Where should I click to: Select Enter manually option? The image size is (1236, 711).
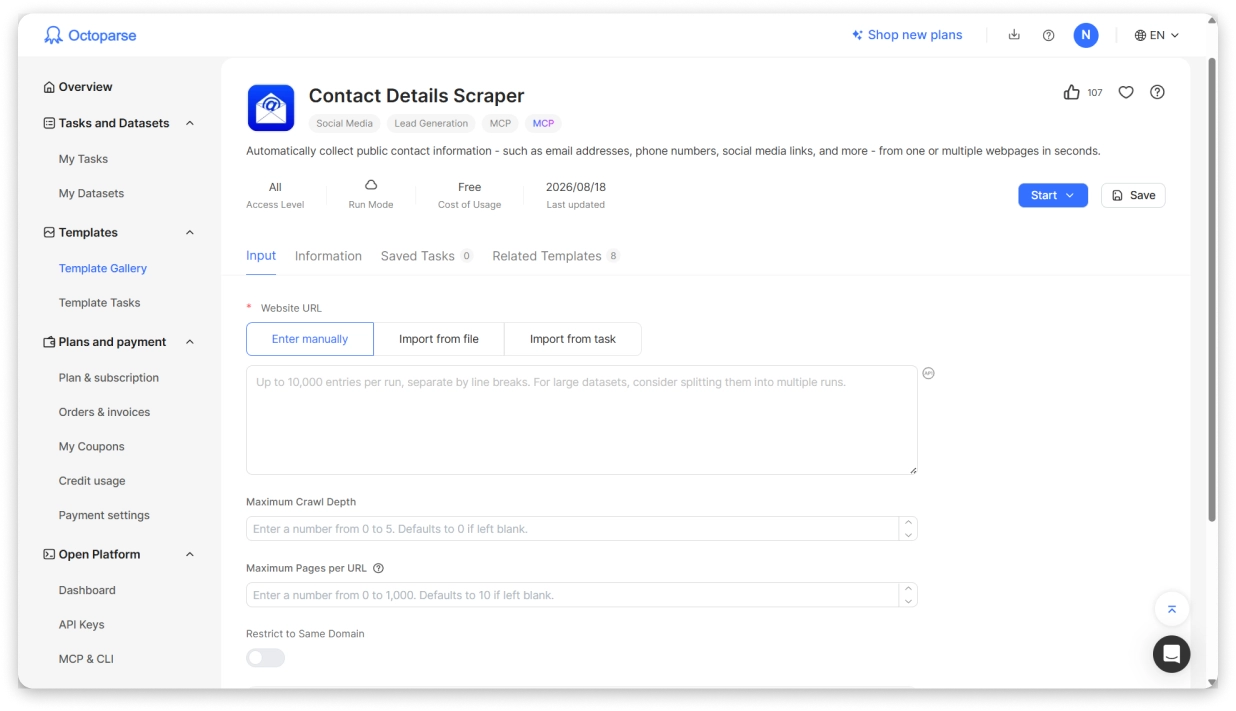tap(310, 339)
